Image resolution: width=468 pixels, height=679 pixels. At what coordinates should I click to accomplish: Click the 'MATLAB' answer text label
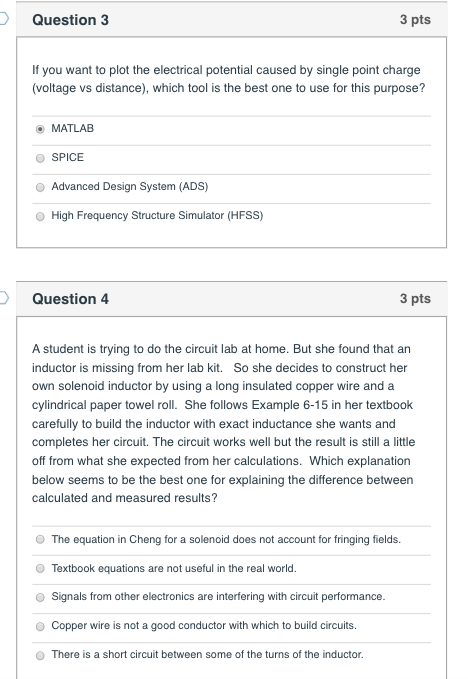pyautogui.click(x=72, y=128)
